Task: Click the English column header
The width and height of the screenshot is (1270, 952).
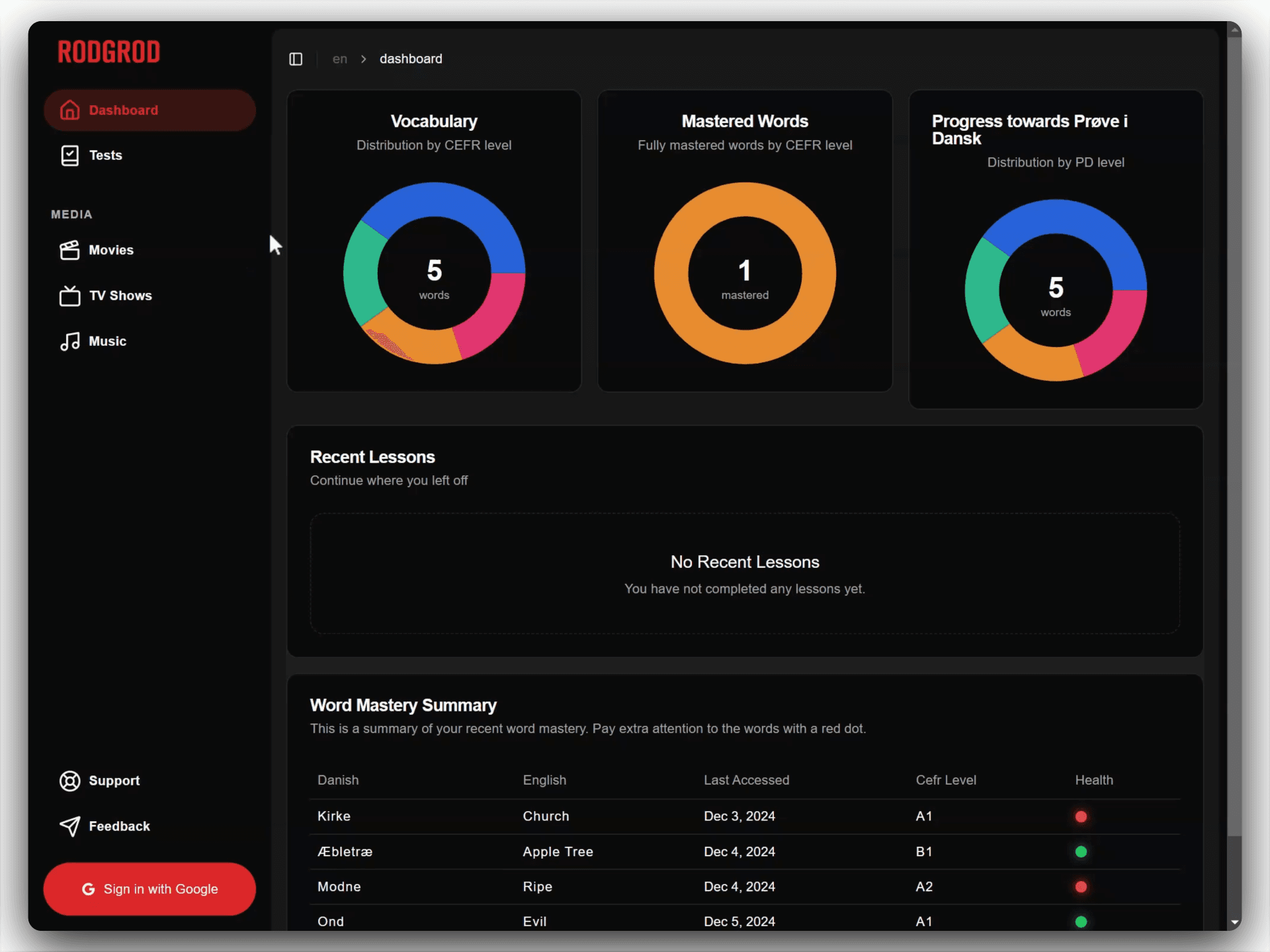Action: tap(544, 780)
